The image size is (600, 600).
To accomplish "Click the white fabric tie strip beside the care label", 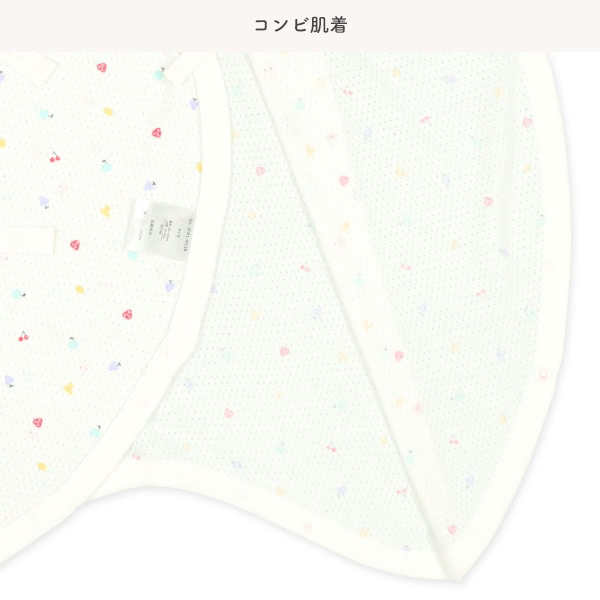I will [26, 240].
